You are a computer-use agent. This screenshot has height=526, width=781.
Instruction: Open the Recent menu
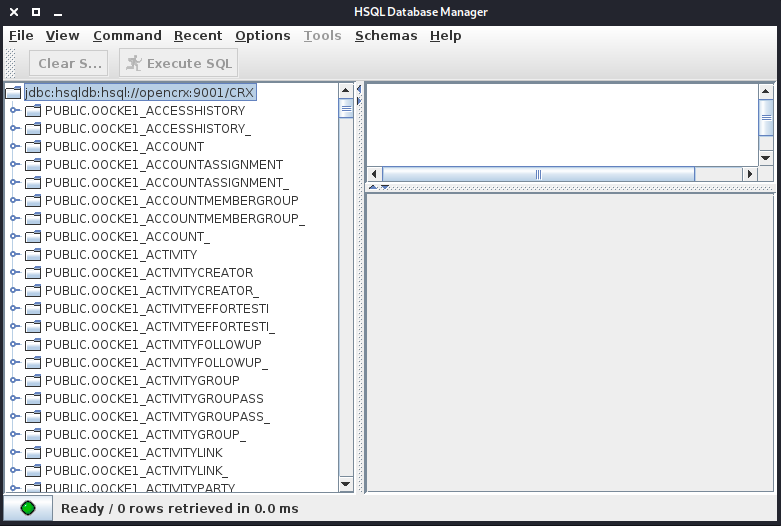coord(198,36)
